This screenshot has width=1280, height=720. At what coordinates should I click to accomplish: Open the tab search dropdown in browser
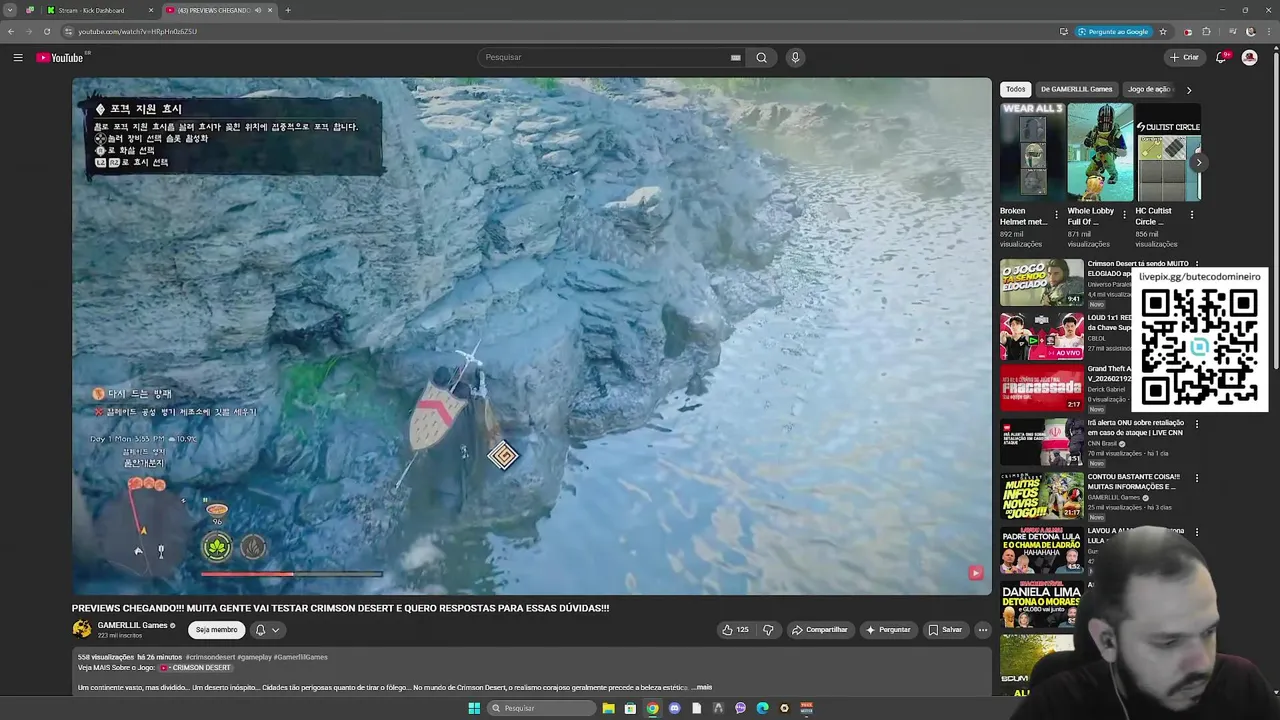click(10, 10)
